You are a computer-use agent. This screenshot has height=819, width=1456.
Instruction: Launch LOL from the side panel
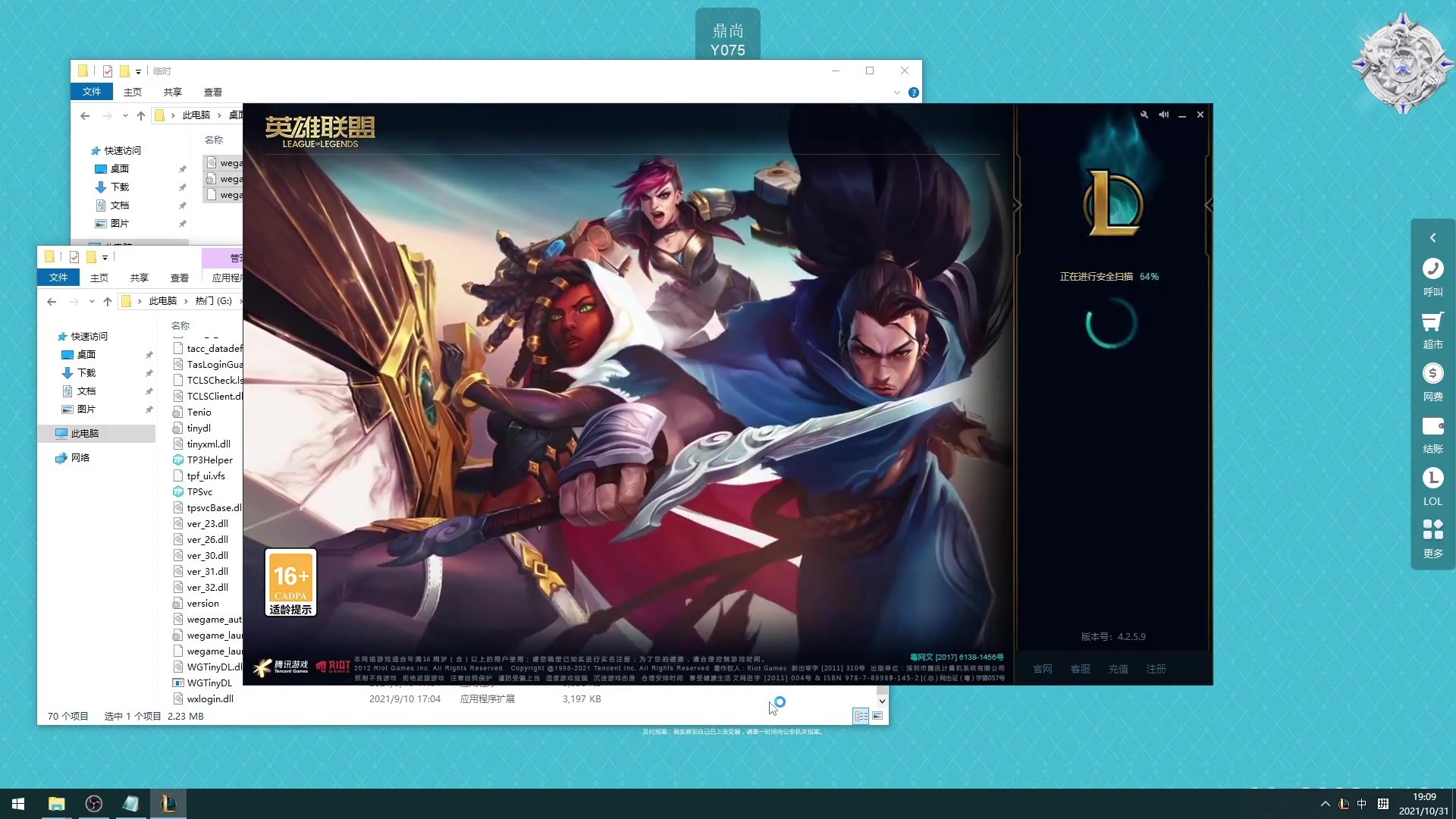coord(1432,479)
